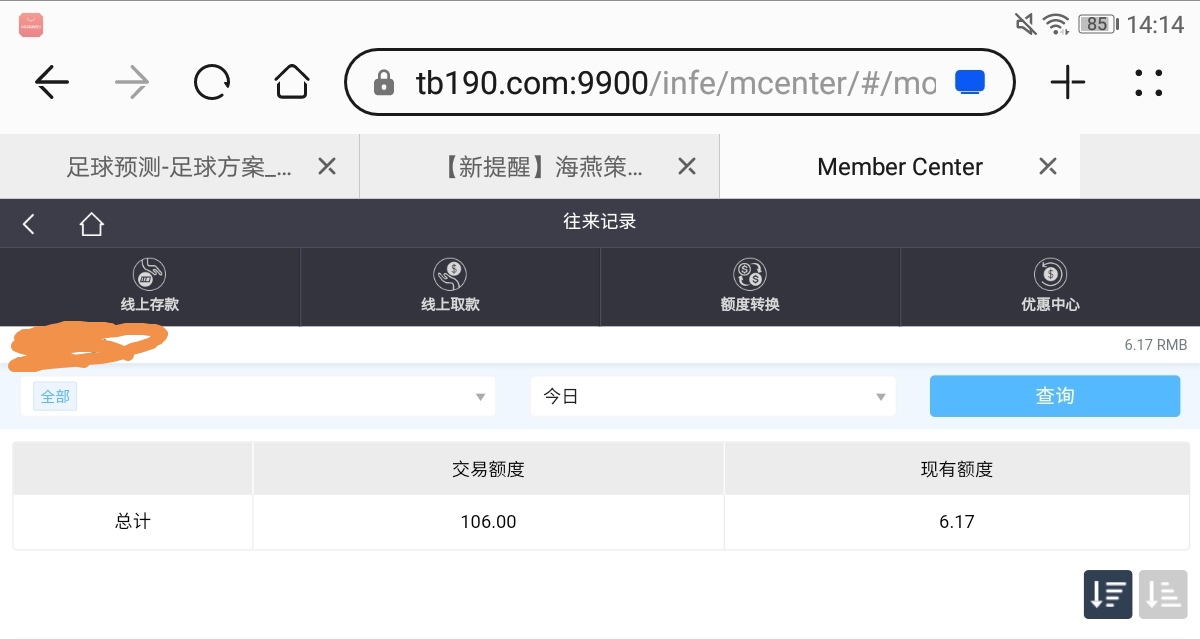Open 线上取款 online withdrawal

click(x=450, y=286)
